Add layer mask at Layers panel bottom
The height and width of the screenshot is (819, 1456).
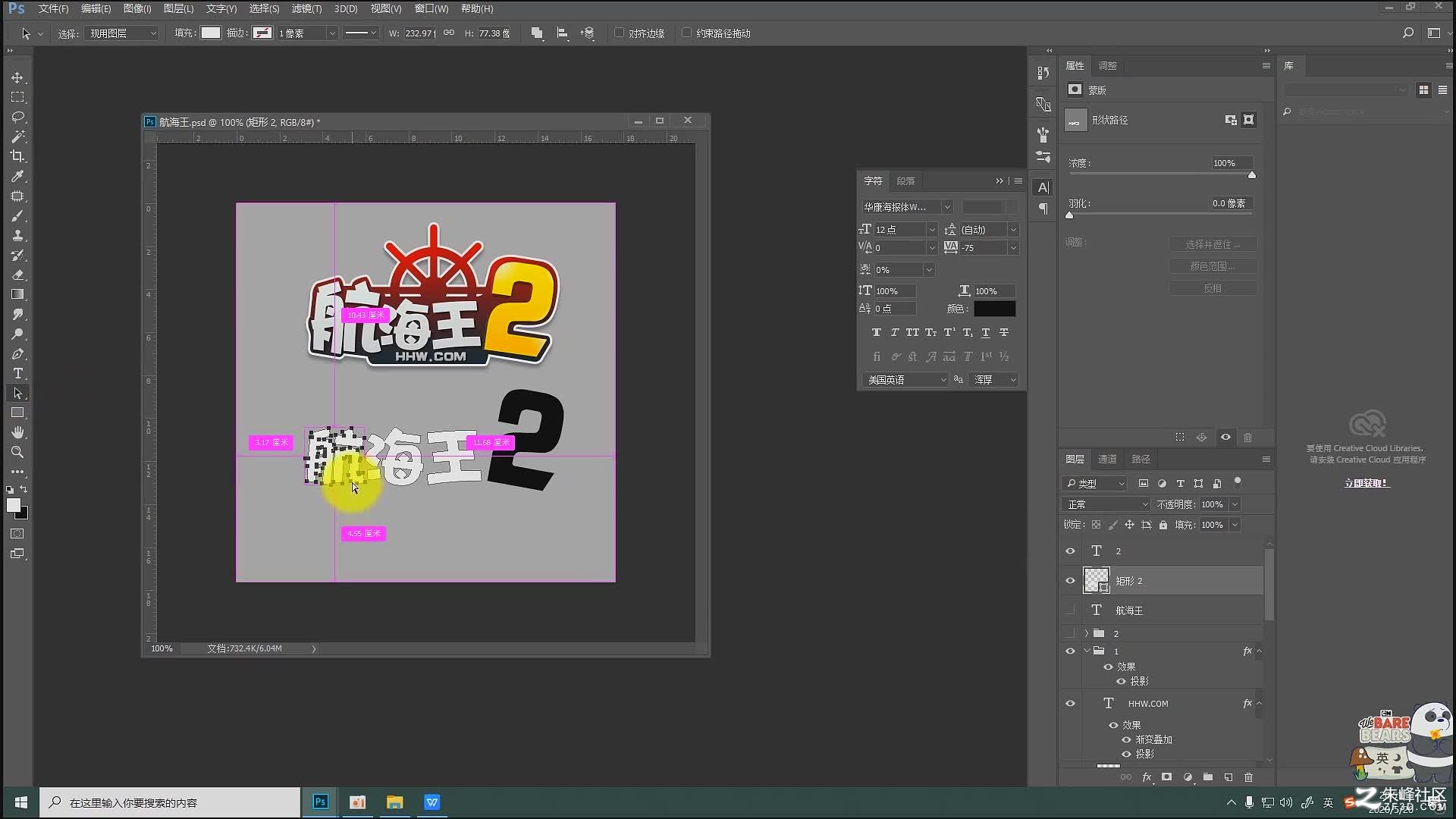coord(1167,777)
